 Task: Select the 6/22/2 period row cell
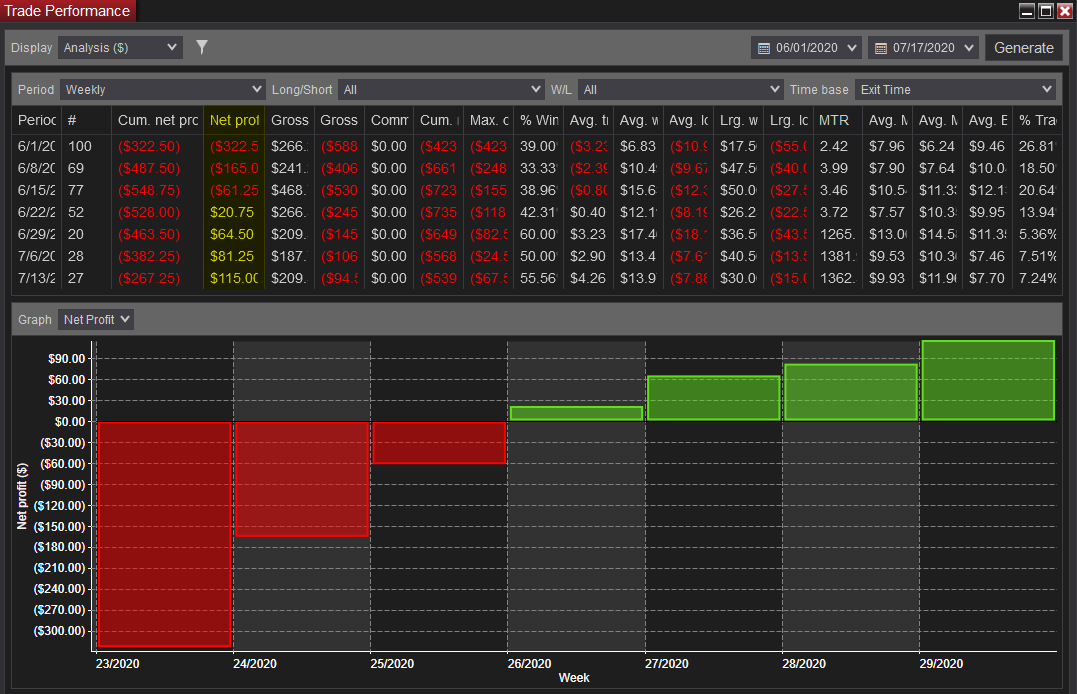[37, 212]
